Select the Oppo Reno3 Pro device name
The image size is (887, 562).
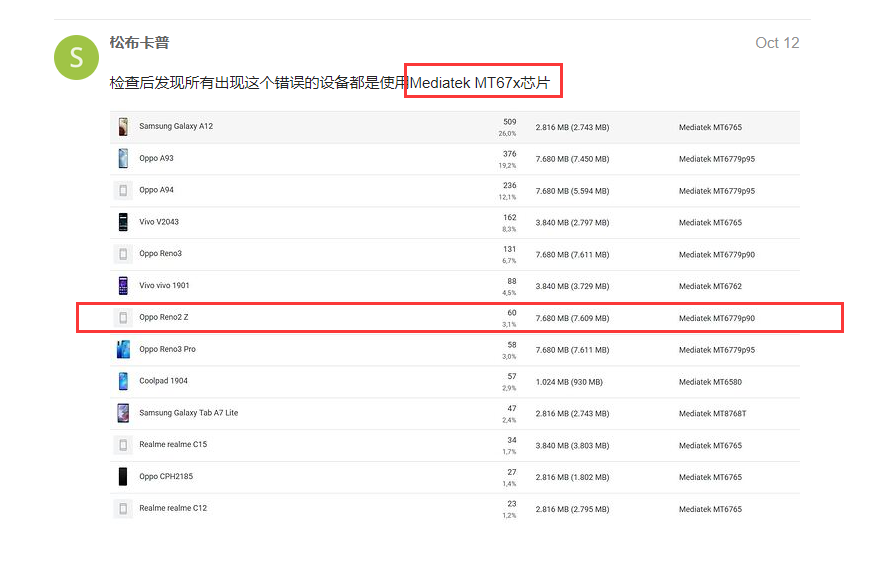[167, 349]
